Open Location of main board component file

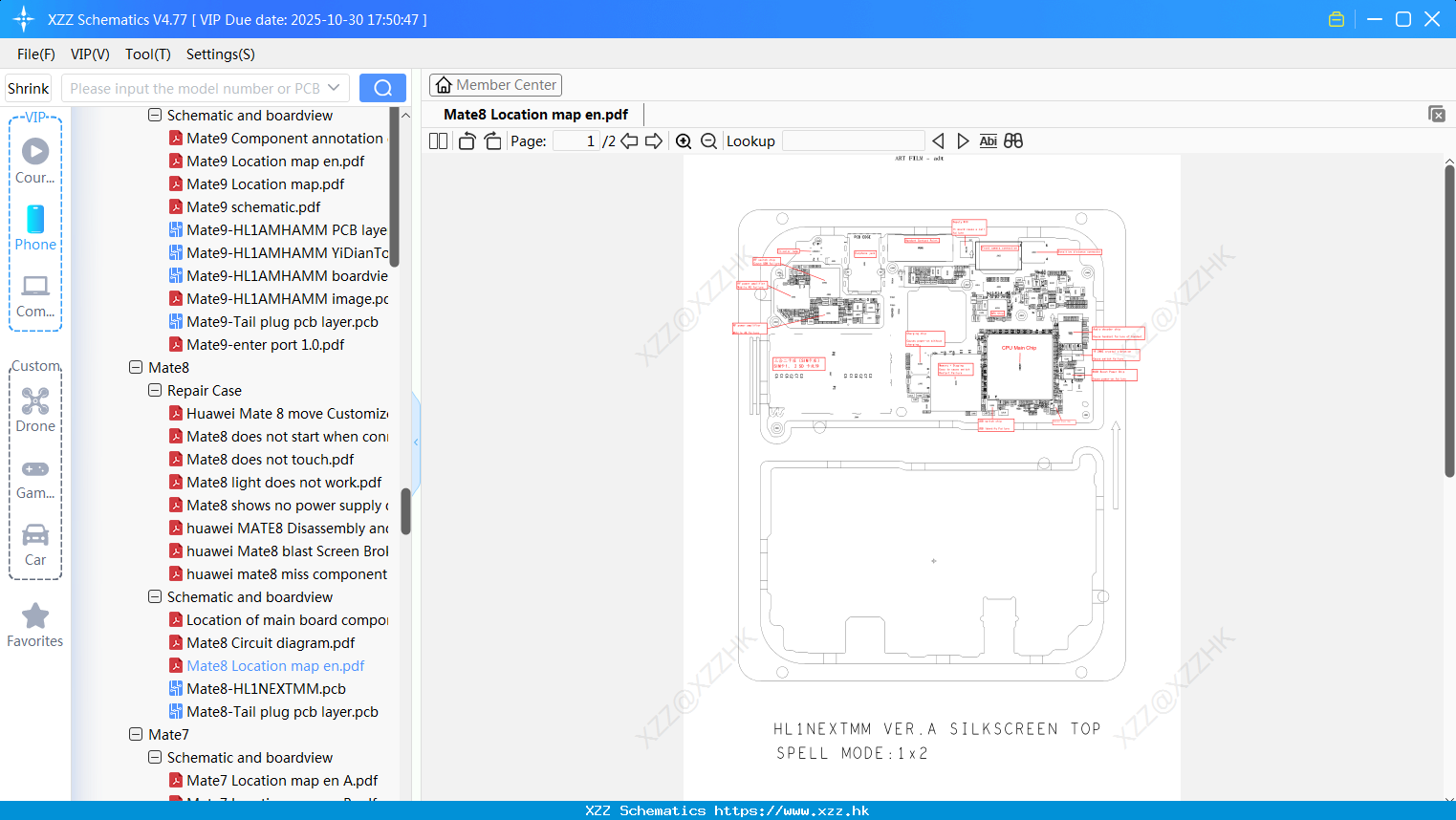[287, 619]
